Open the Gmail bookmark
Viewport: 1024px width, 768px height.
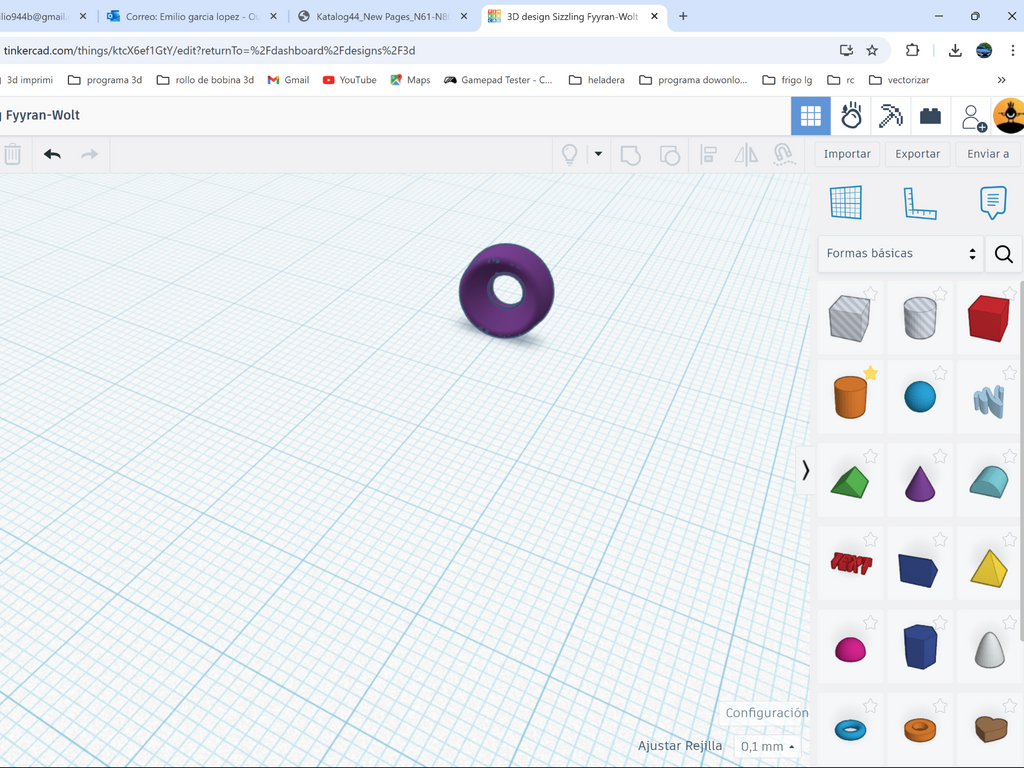pos(288,80)
